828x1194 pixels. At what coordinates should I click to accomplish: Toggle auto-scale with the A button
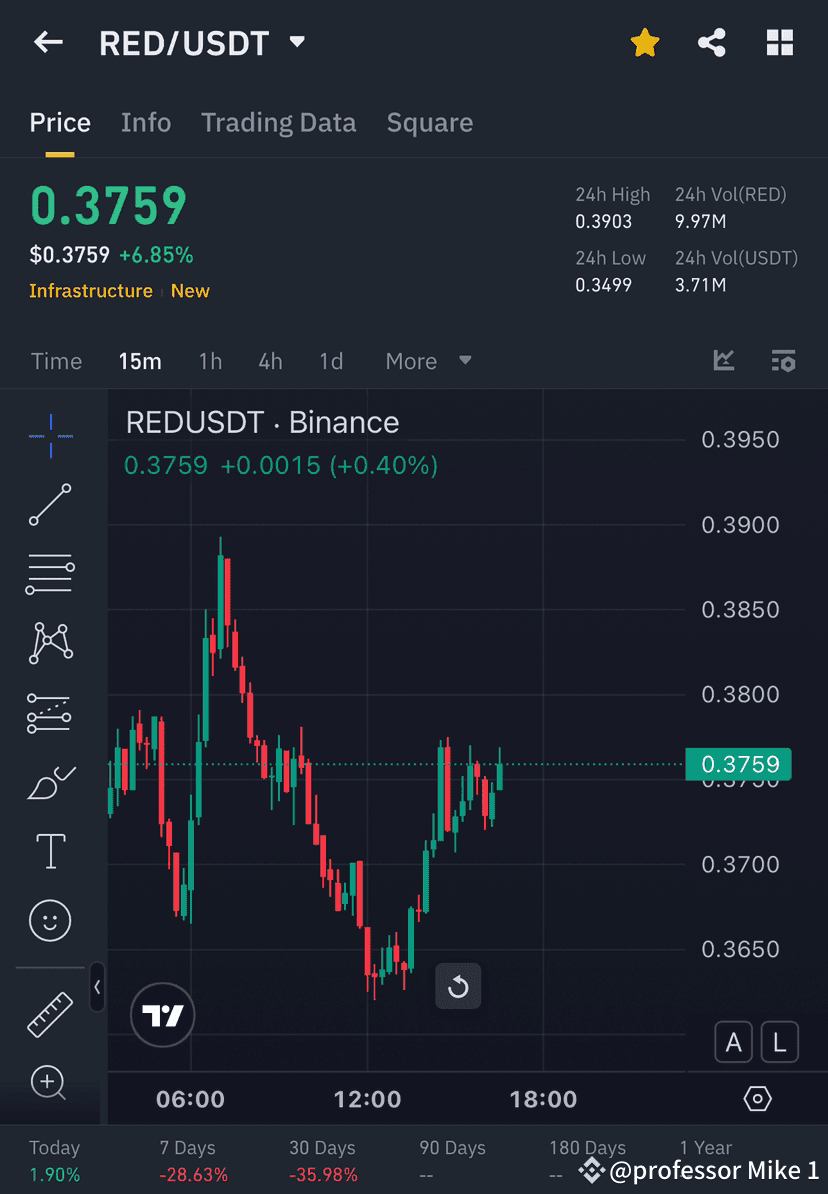tap(734, 1042)
